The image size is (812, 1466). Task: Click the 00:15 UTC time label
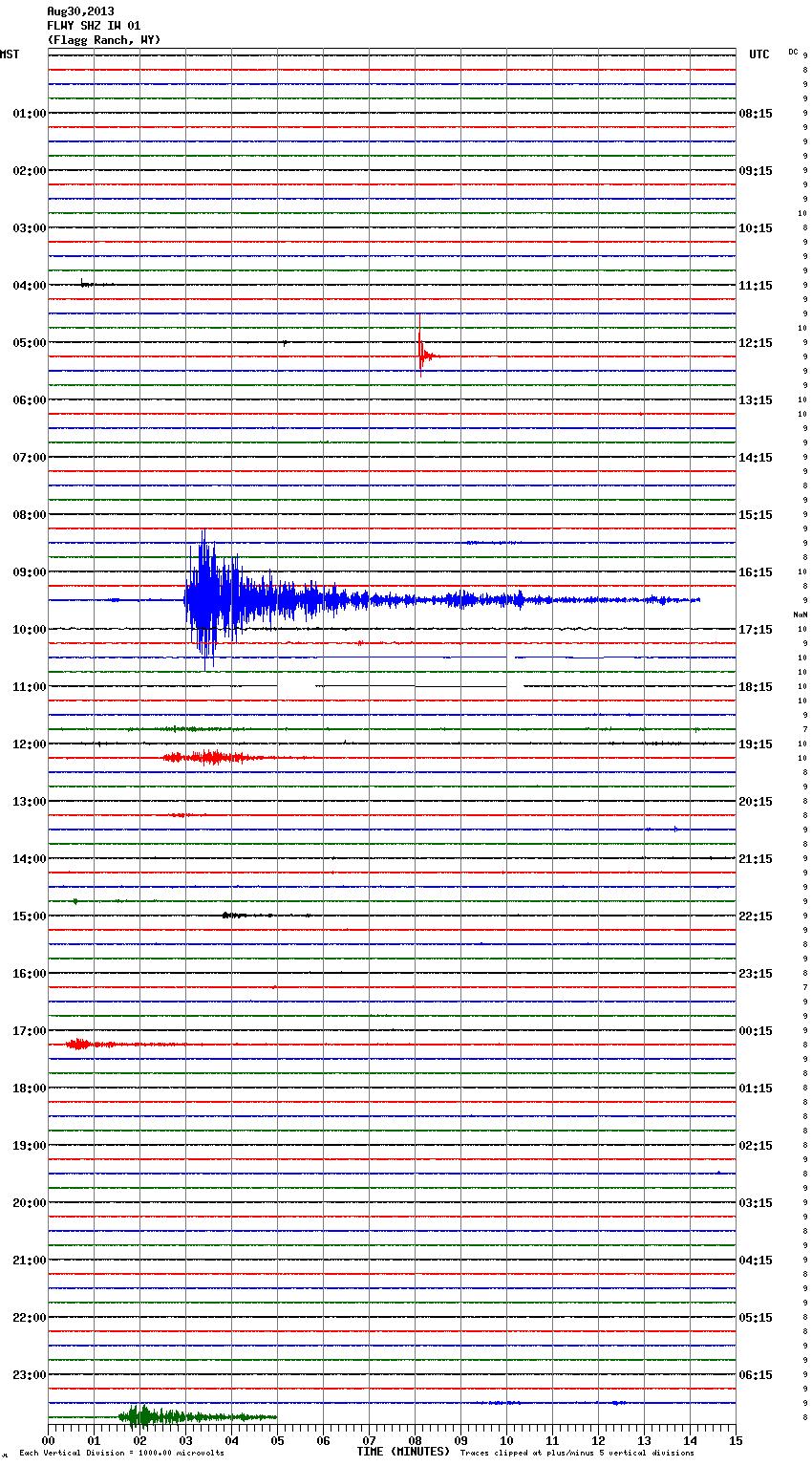[756, 1031]
